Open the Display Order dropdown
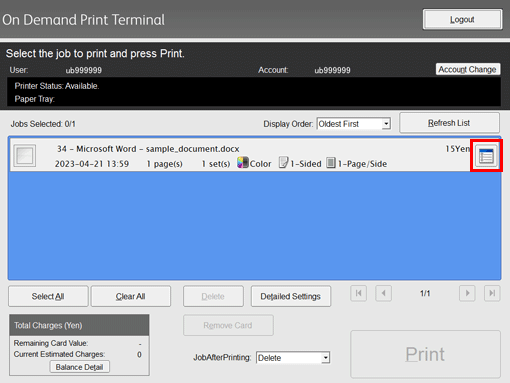Image resolution: width=510 pixels, height=383 pixels. [354, 124]
